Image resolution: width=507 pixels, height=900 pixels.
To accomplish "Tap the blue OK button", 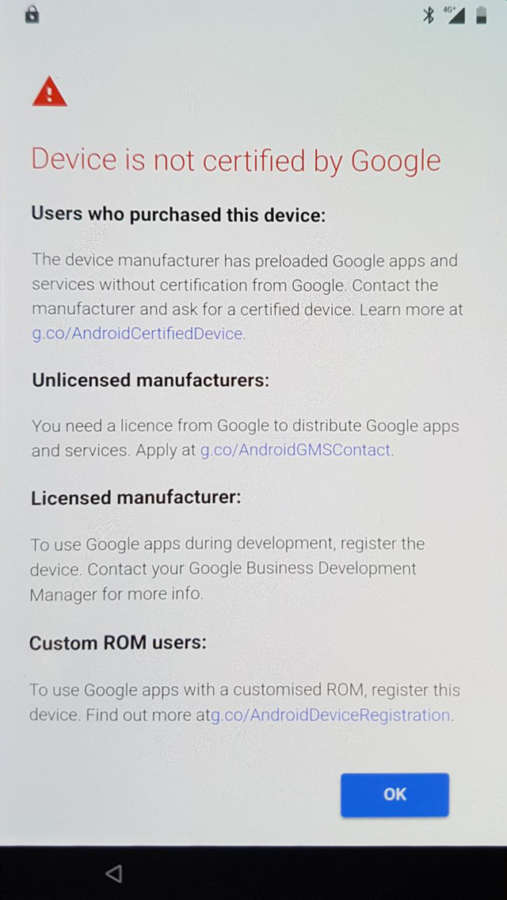I will coord(394,794).
